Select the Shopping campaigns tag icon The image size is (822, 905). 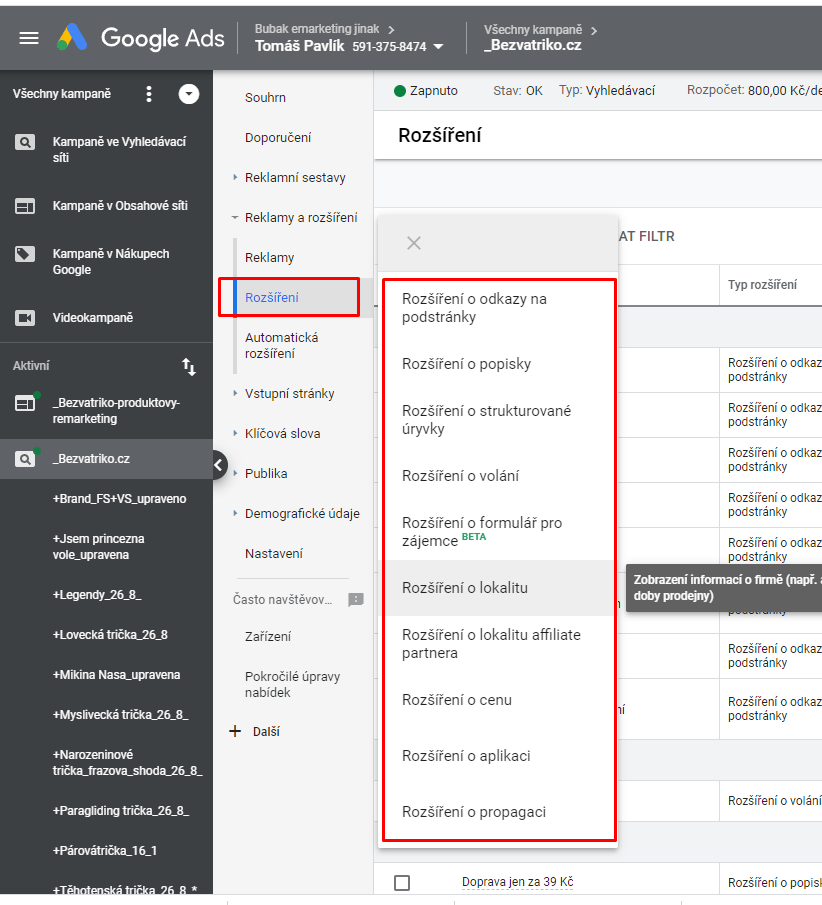(25, 254)
